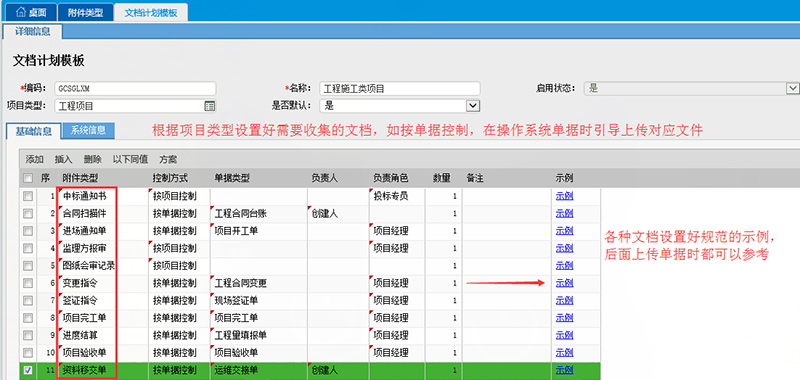The image size is (800, 380).
Task: Click 方案 in the grid toolbar
Action: coord(168,160)
